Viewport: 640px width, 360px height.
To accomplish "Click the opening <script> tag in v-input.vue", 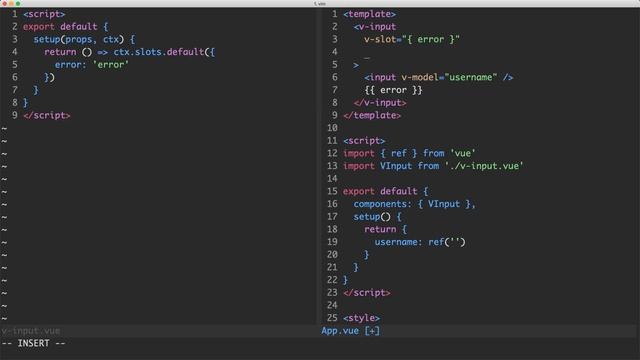I will pos(44,14).
